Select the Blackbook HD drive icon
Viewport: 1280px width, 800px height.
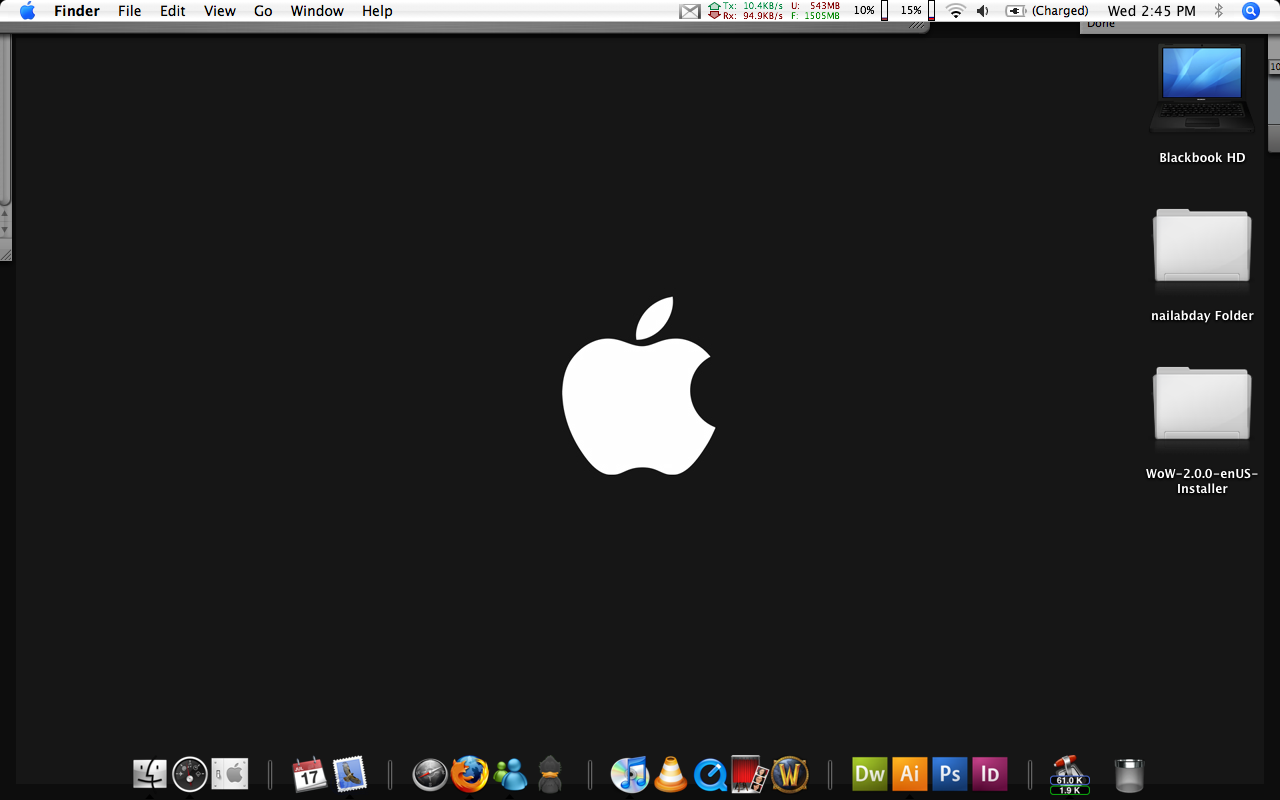coord(1202,88)
